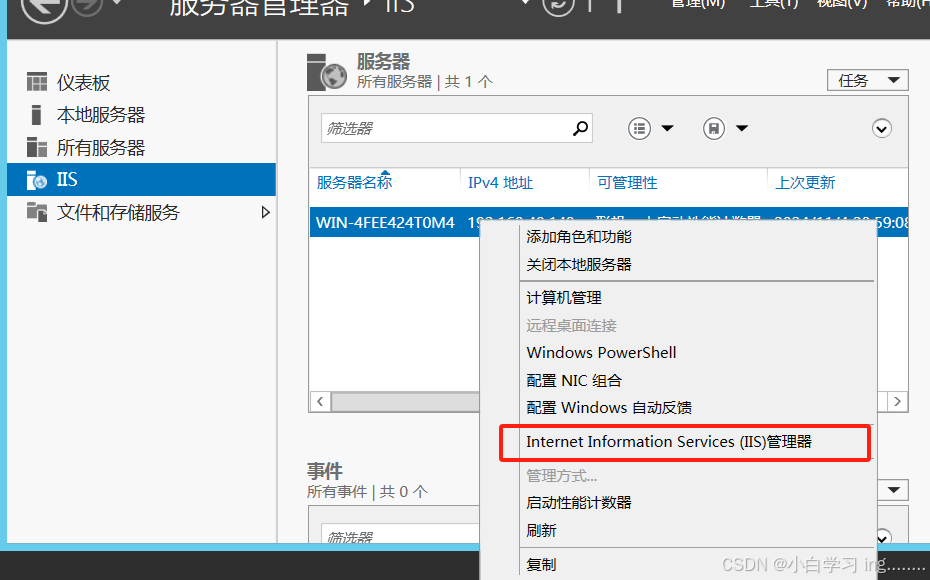Click the 本地服务器 server icon
This screenshot has height=580, width=930.
[36, 114]
